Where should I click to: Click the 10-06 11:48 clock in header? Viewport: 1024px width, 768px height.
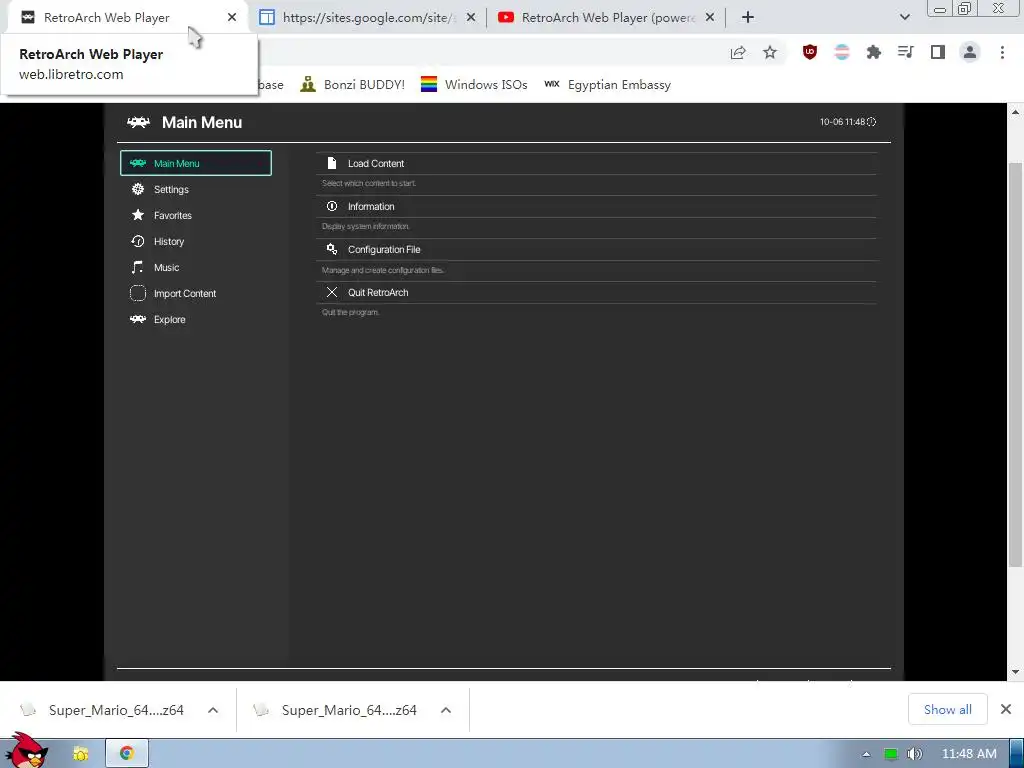click(x=848, y=122)
